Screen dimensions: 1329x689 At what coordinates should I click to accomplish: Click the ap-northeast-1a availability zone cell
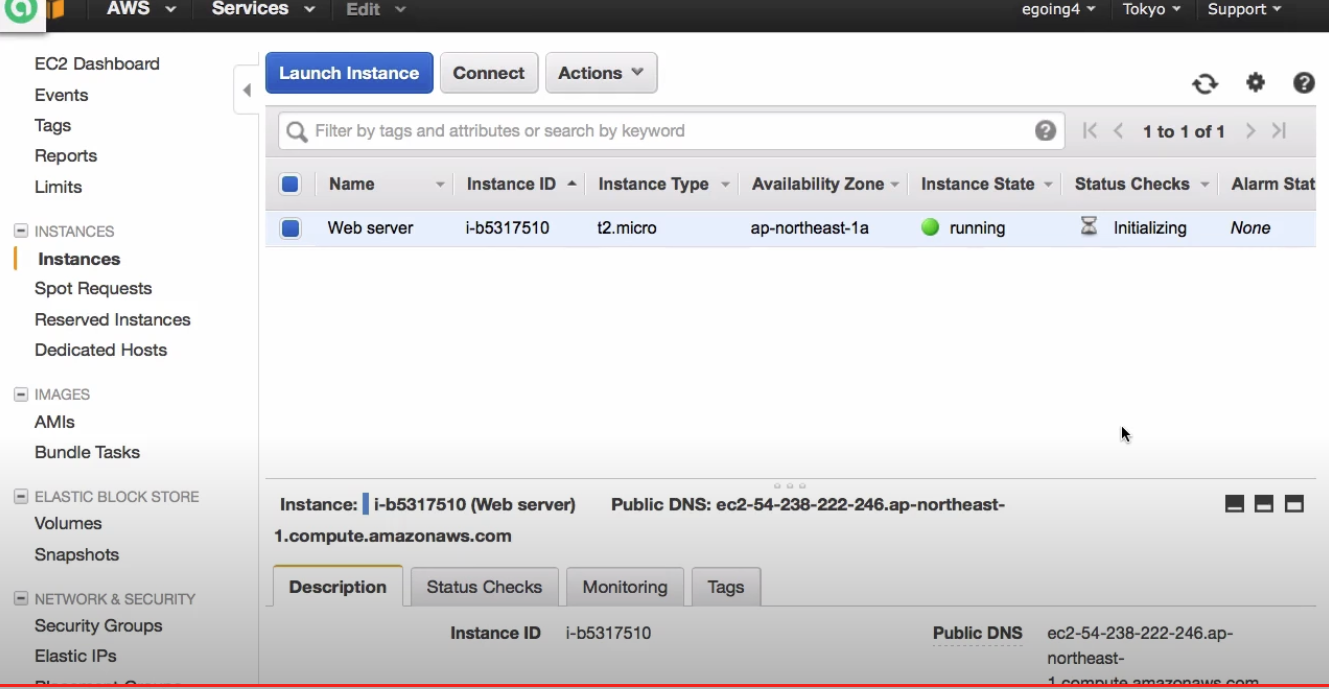pyautogui.click(x=810, y=228)
